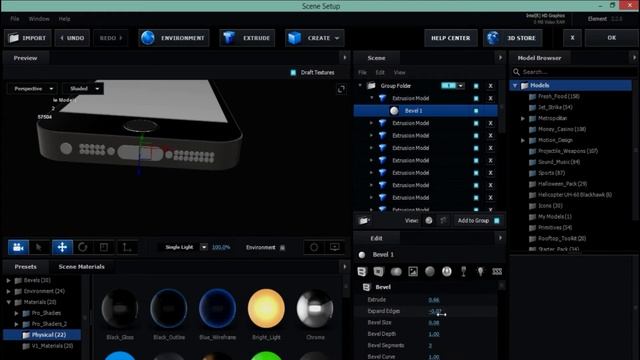Open the picture textures icon in Edit panel

click(413, 271)
